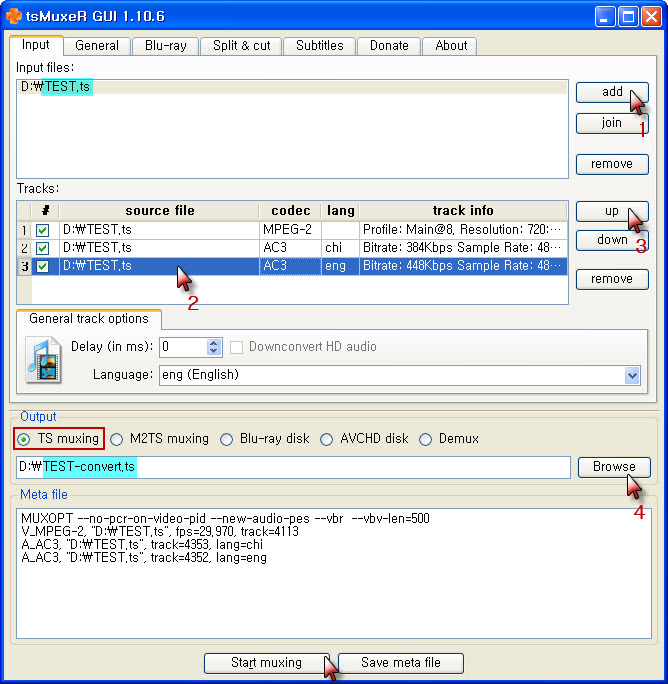
Task: Uncheck the eng AC3 track checkbox
Action: coord(42,266)
